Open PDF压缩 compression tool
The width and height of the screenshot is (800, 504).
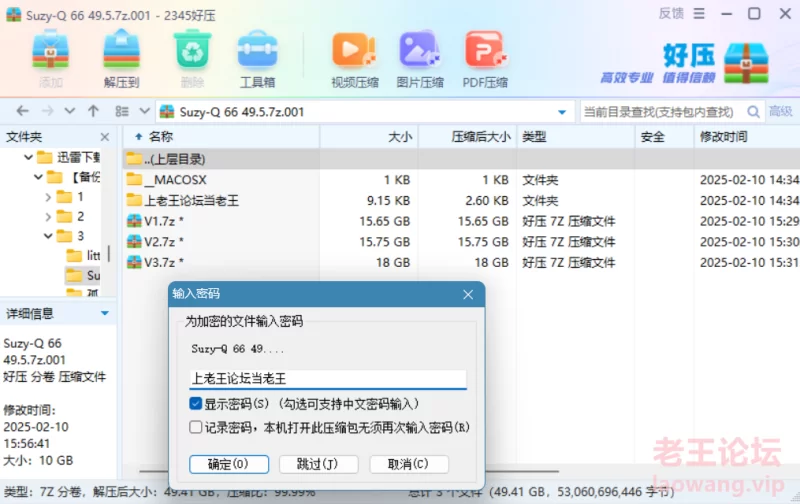485,50
